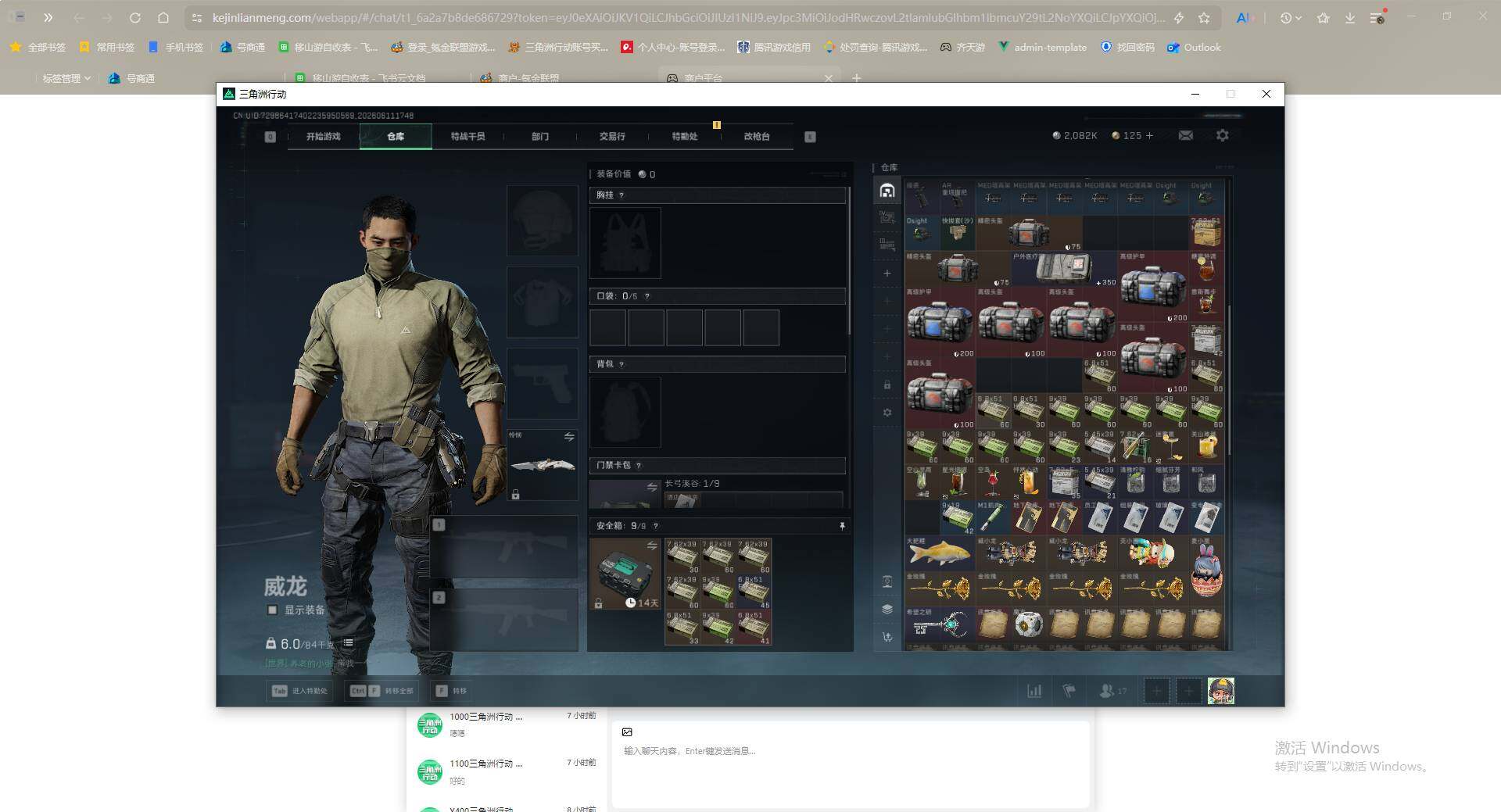This screenshot has height=812, width=1501.
Task: Select the main warehouse storage icon
Action: click(887, 191)
